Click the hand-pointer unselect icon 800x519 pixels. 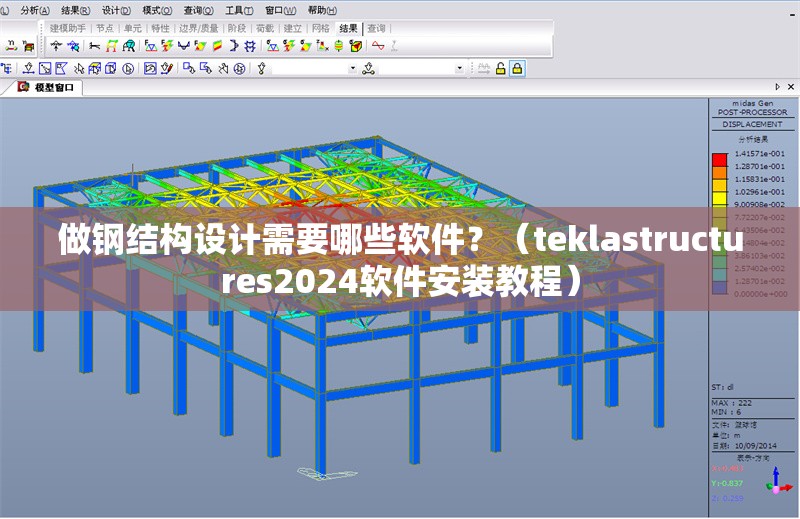click(x=223, y=68)
